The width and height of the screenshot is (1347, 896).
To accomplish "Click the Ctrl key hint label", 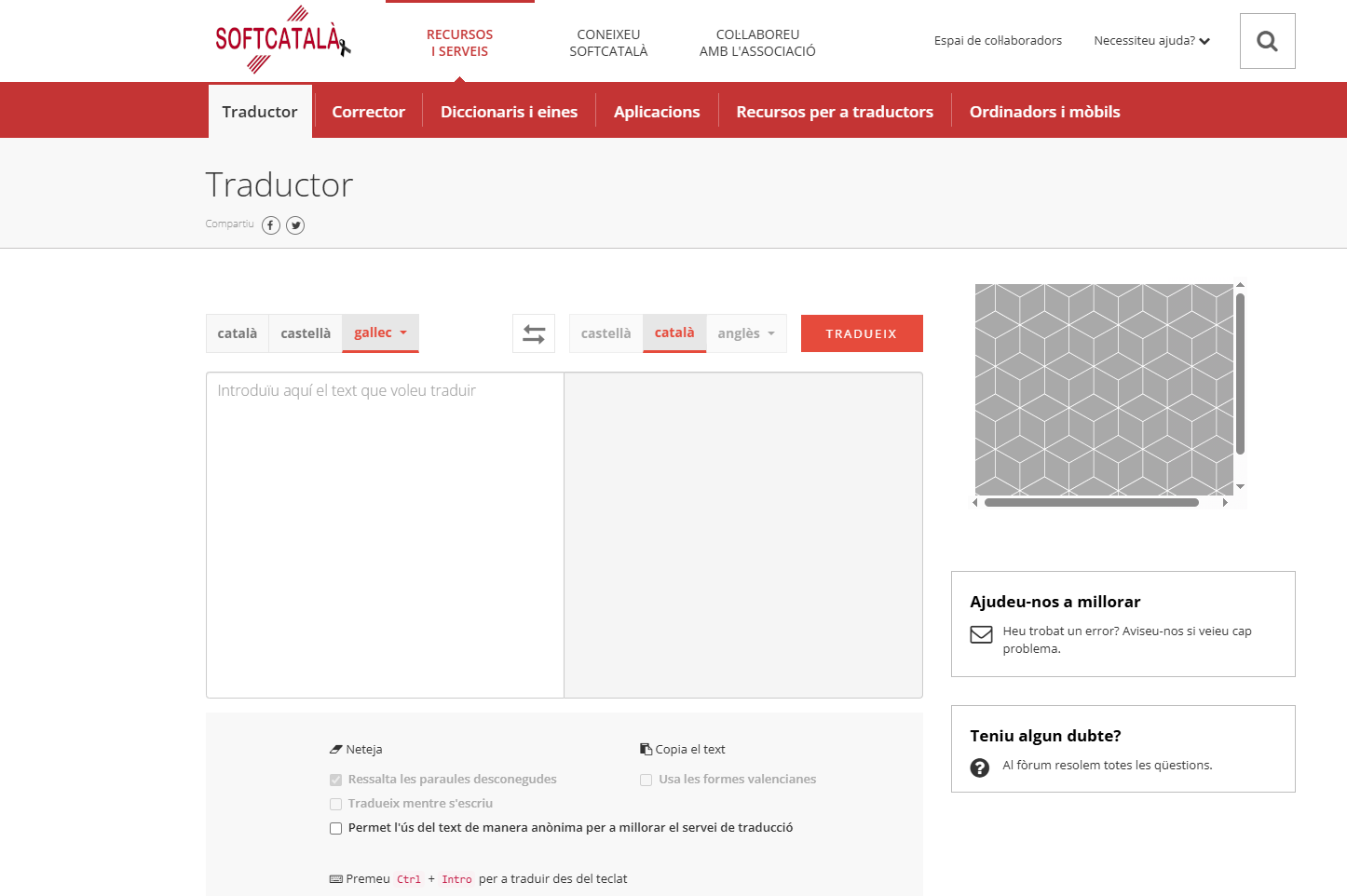I will [409, 879].
